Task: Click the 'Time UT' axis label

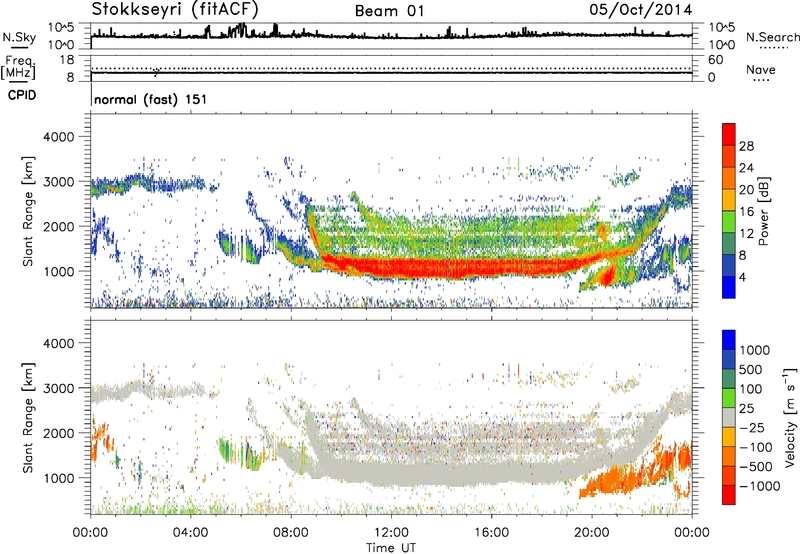Action: pos(391,548)
